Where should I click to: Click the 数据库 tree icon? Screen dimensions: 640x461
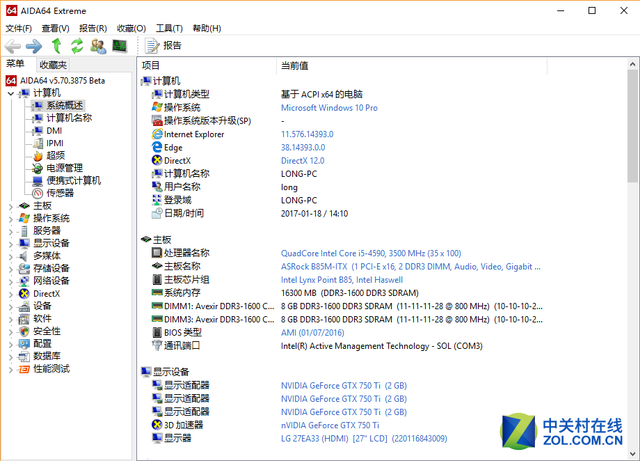click(x=24, y=356)
